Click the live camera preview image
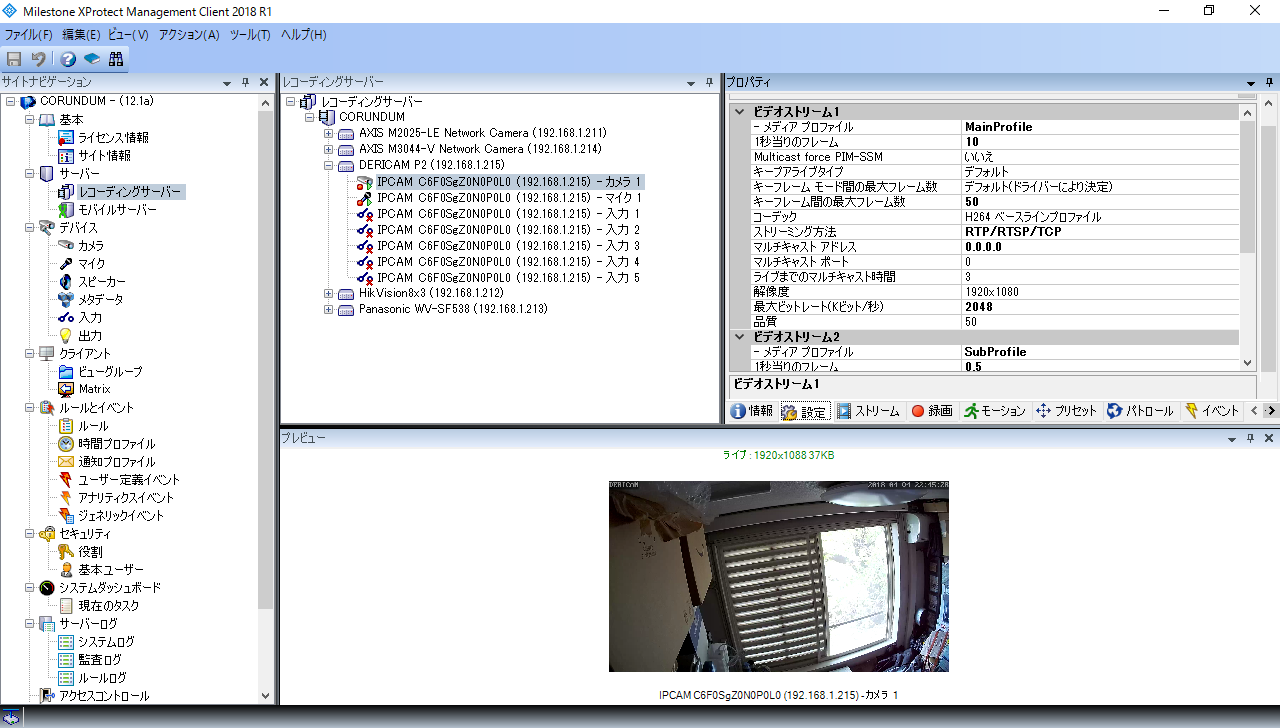The width and height of the screenshot is (1280, 728). (779, 576)
